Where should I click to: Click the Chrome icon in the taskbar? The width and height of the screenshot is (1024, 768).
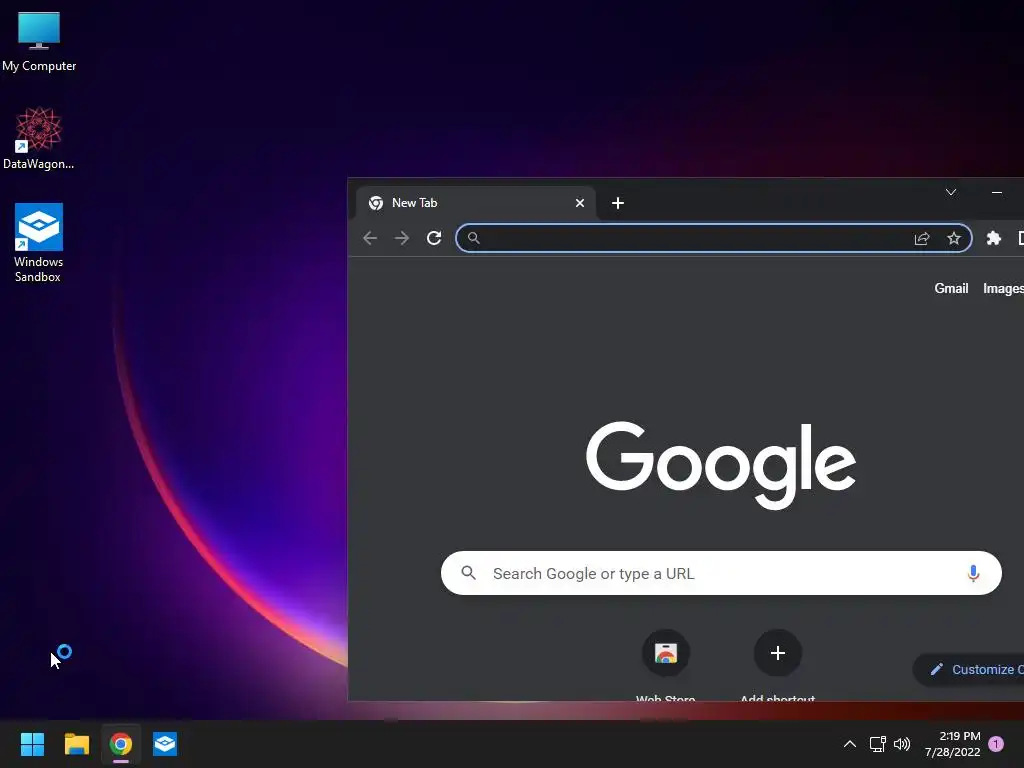[121, 744]
